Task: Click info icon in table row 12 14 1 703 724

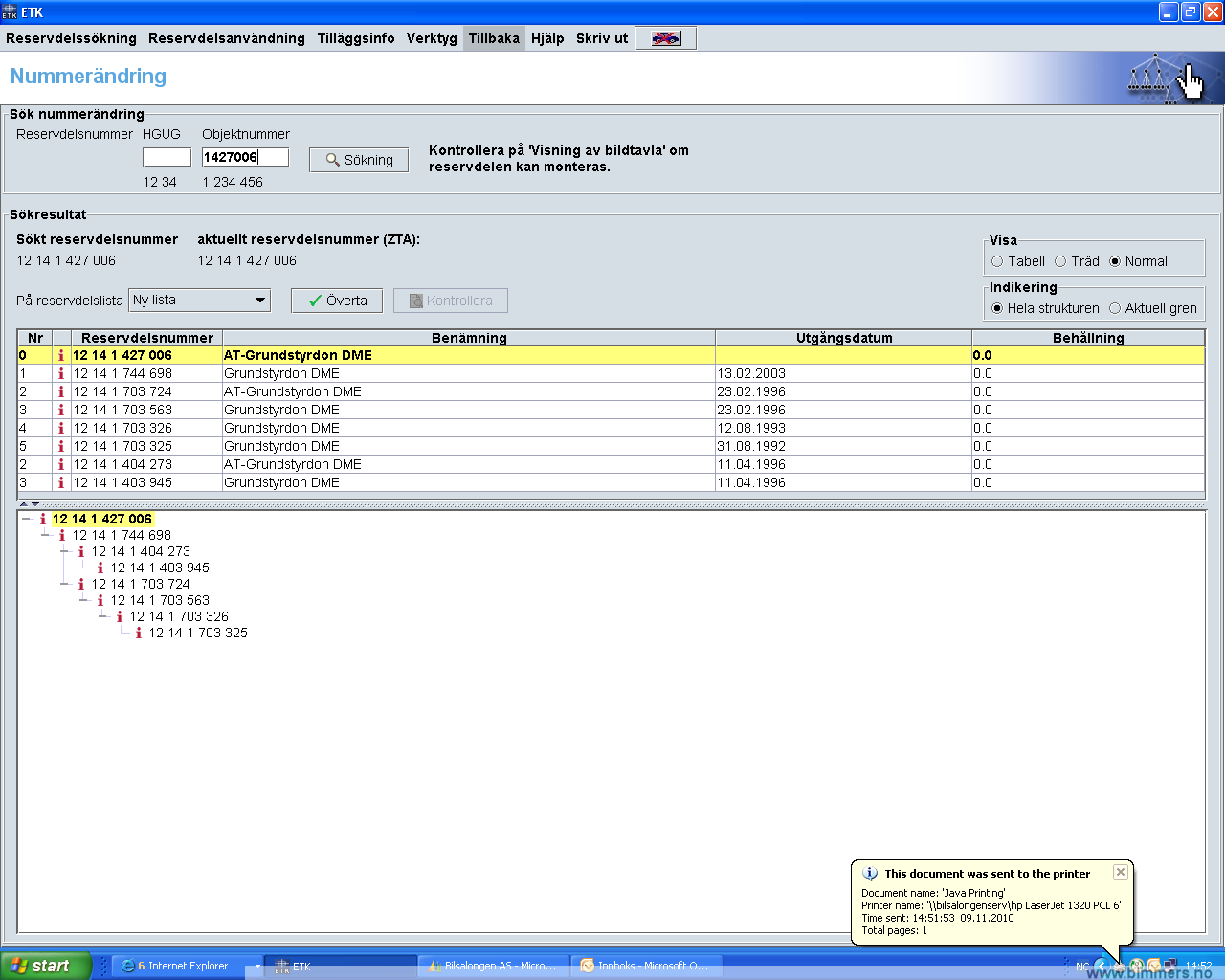Action: pos(61,391)
